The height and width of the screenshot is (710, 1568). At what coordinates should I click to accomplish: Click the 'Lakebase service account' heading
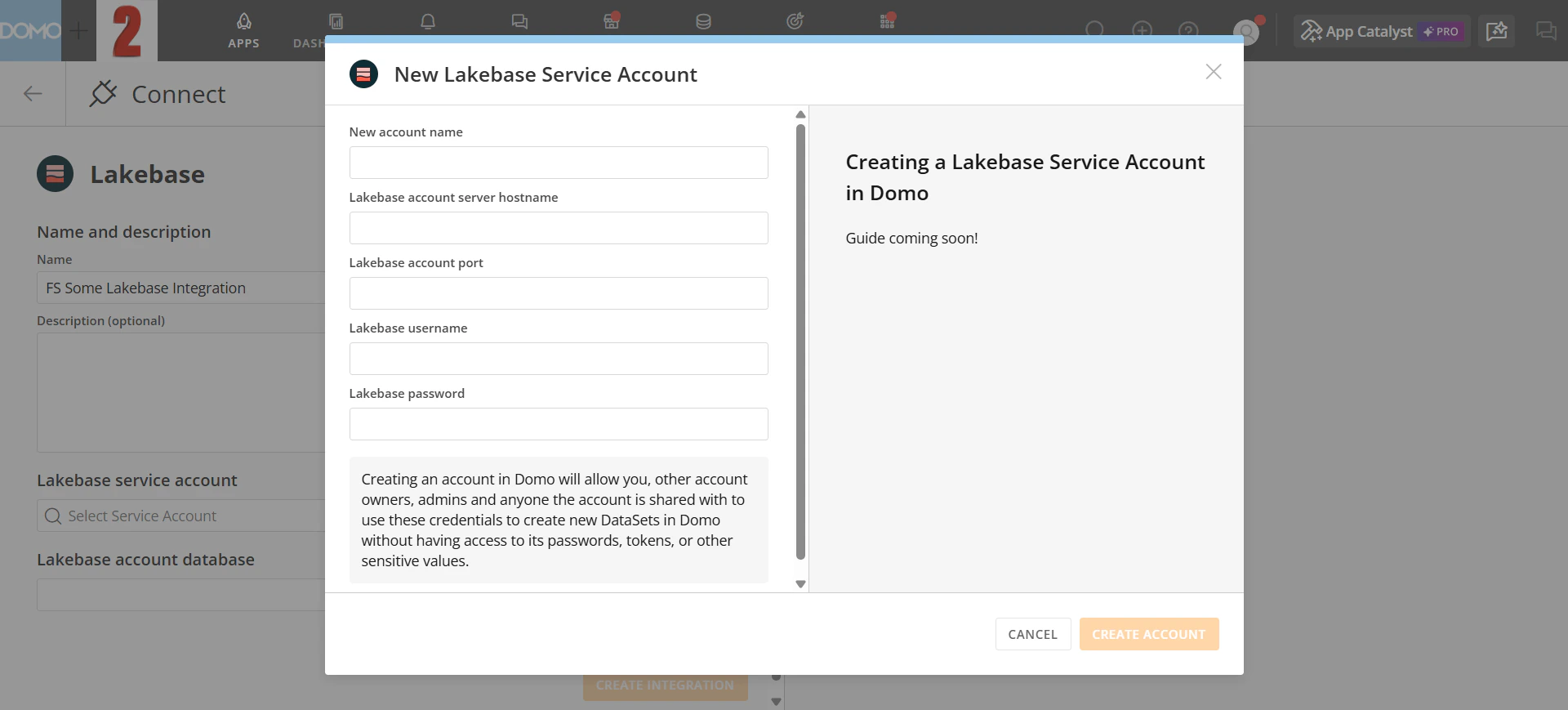[137, 480]
